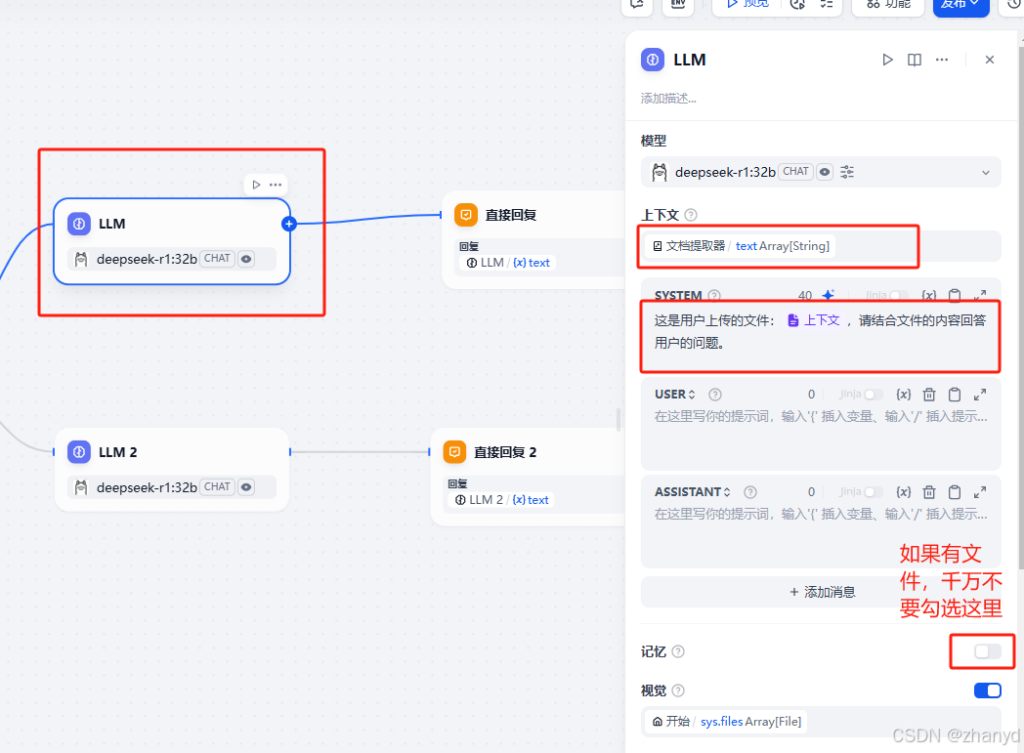Open the three-dot menu in the LLM panel header
Viewport: 1024px width, 753px height.
[941, 60]
